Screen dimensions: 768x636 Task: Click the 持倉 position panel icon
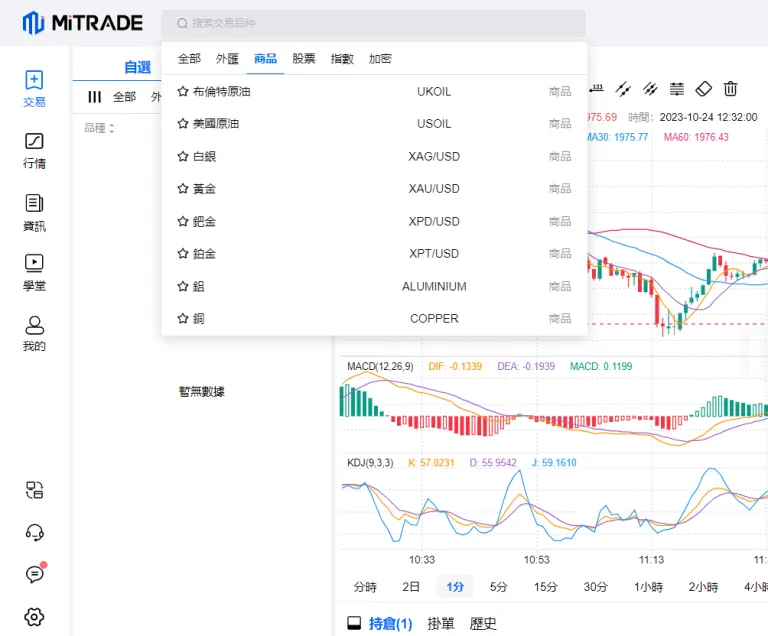354,623
